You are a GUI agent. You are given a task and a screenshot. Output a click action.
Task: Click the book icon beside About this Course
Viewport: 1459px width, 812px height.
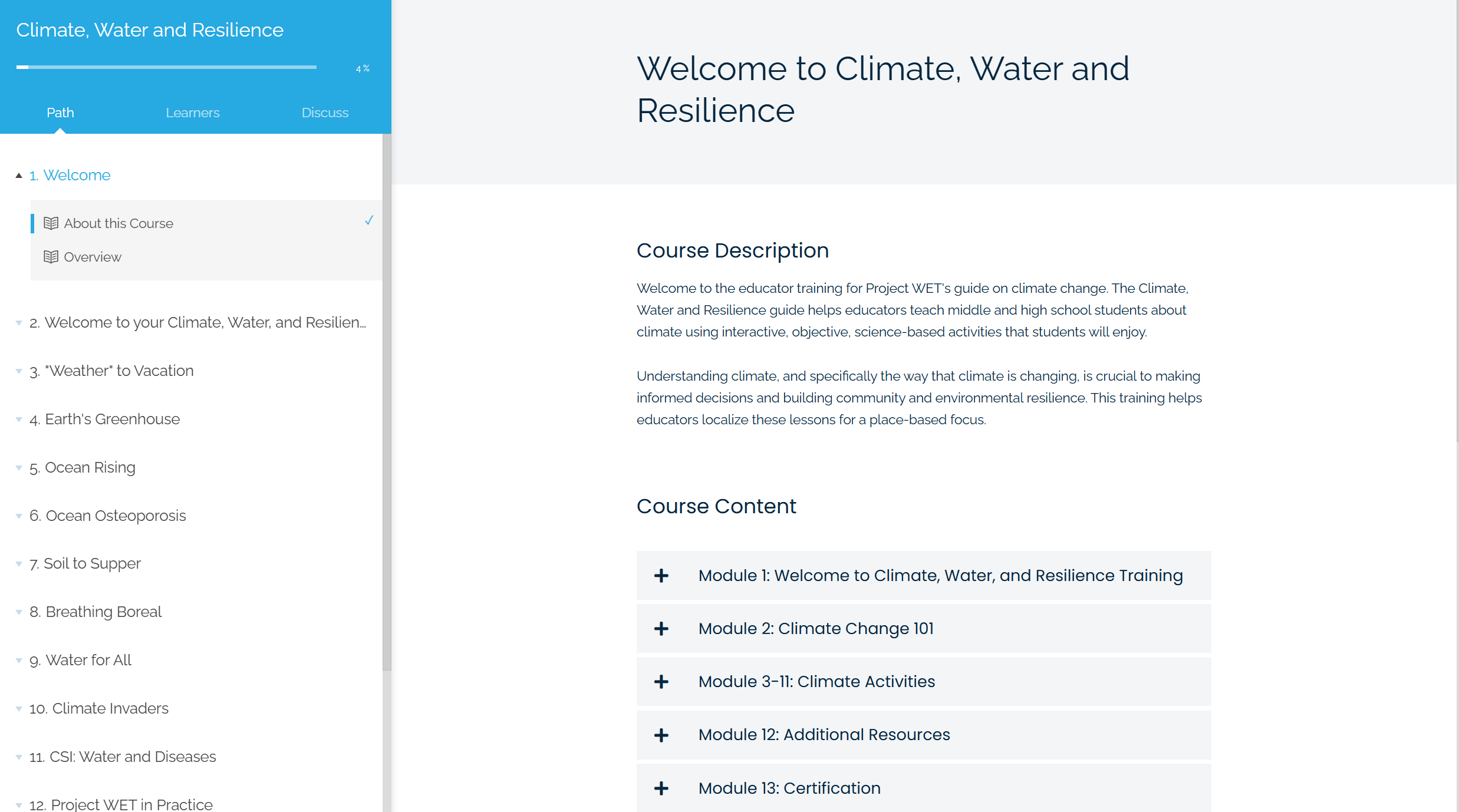tap(51, 223)
